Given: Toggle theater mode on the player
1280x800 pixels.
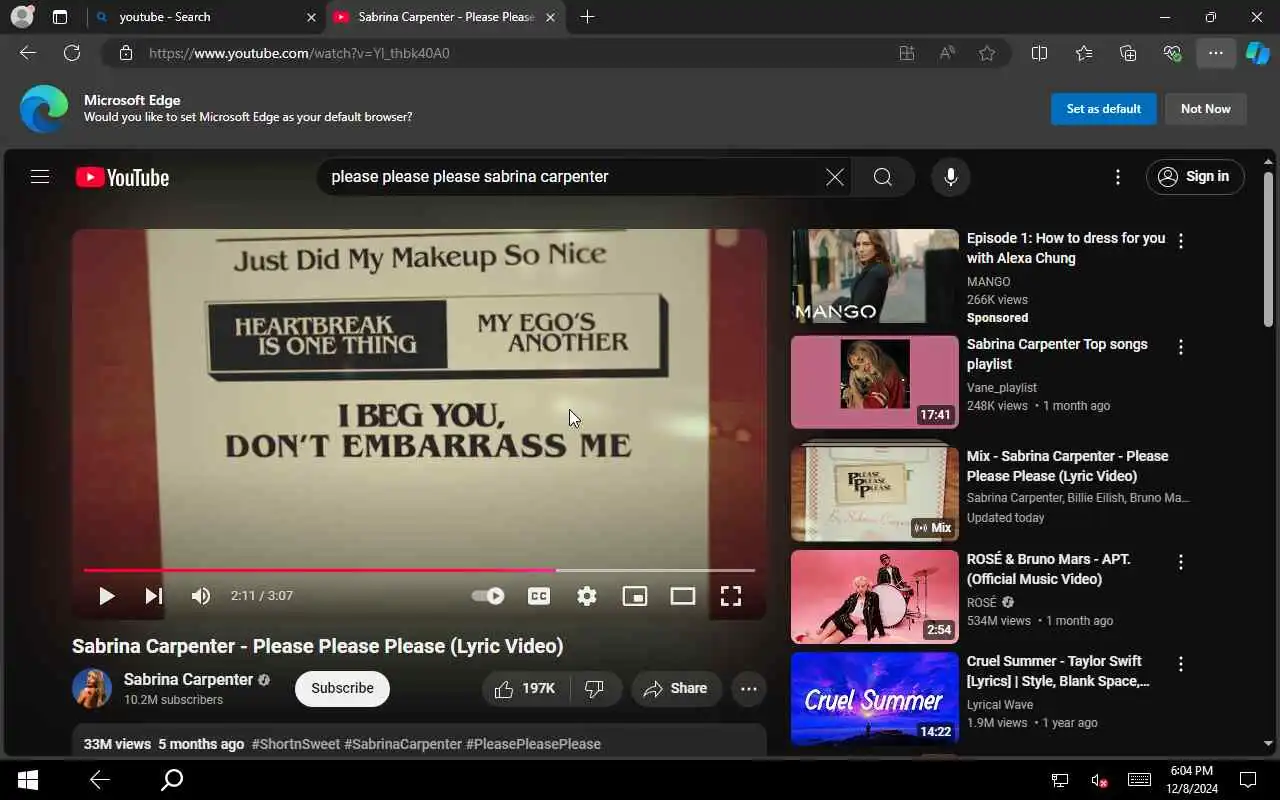Looking at the screenshot, I should click(x=683, y=596).
